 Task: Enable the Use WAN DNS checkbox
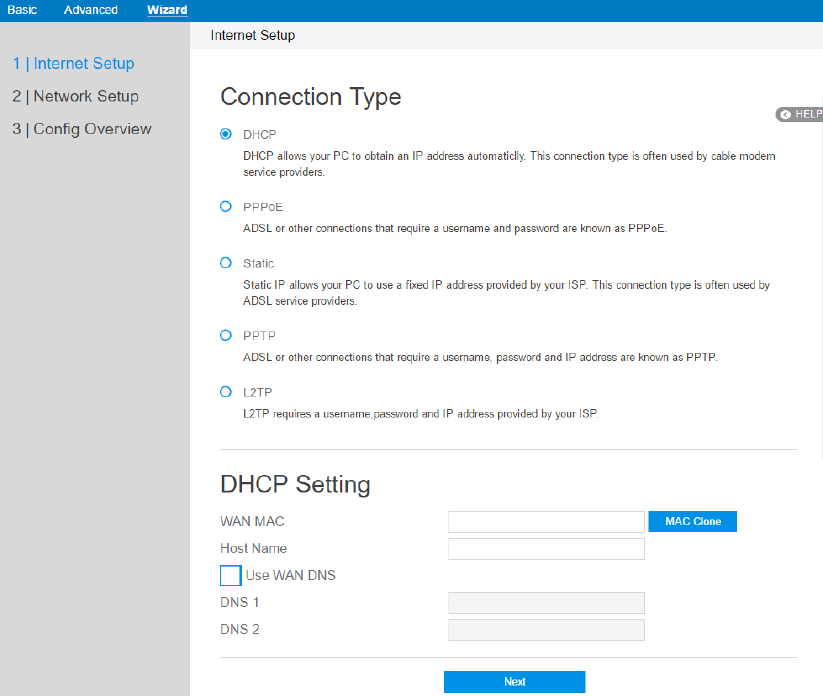(231, 575)
